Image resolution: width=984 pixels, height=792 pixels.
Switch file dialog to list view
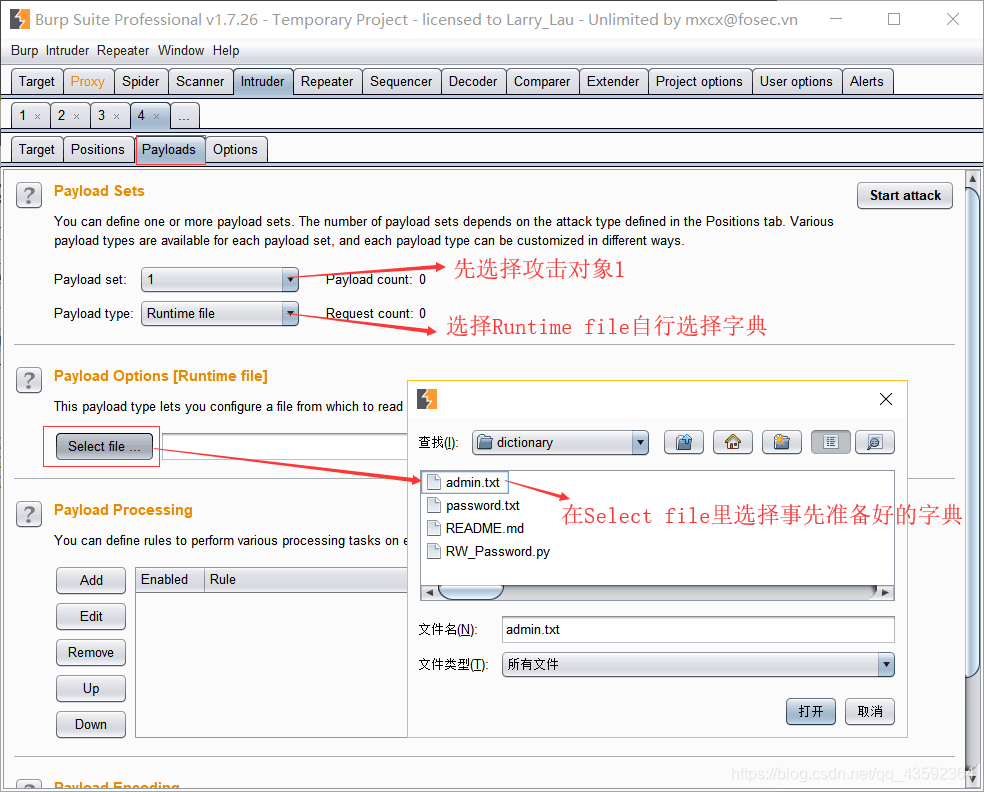click(x=830, y=442)
